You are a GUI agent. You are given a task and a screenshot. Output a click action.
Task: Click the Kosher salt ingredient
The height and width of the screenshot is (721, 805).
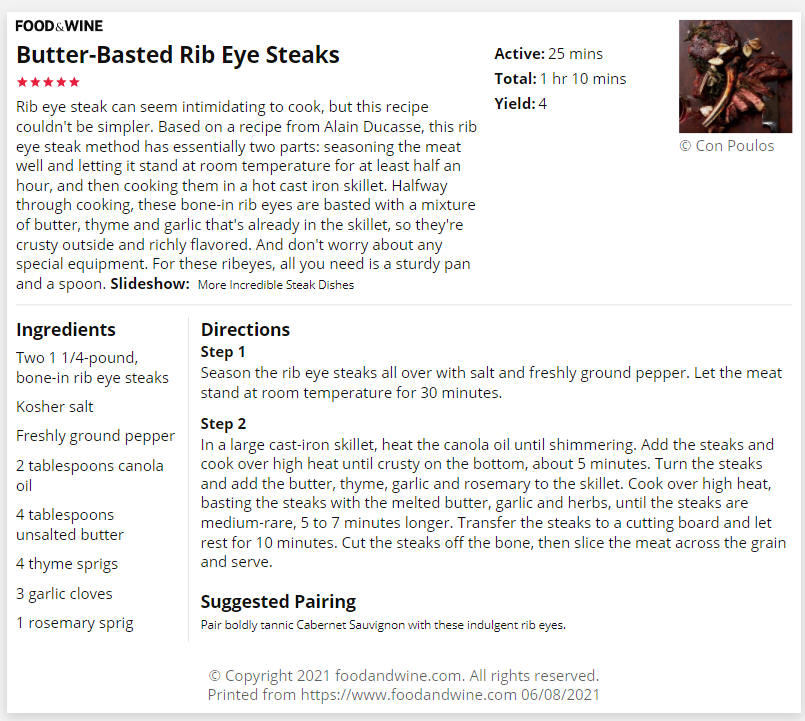[x=54, y=407]
